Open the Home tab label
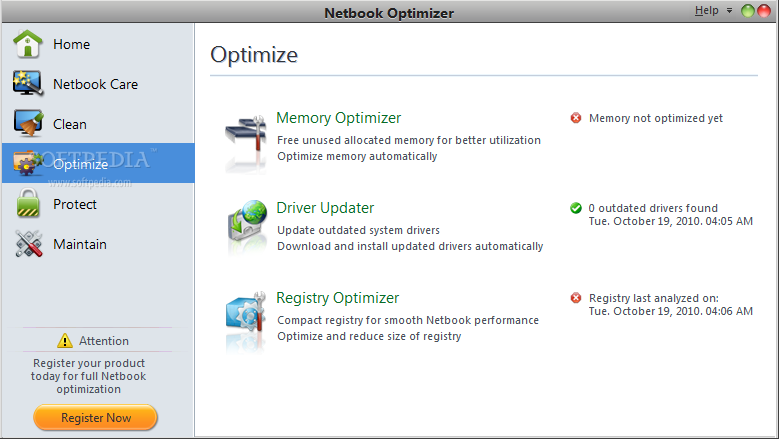This screenshot has height=439, width=779. click(72, 44)
